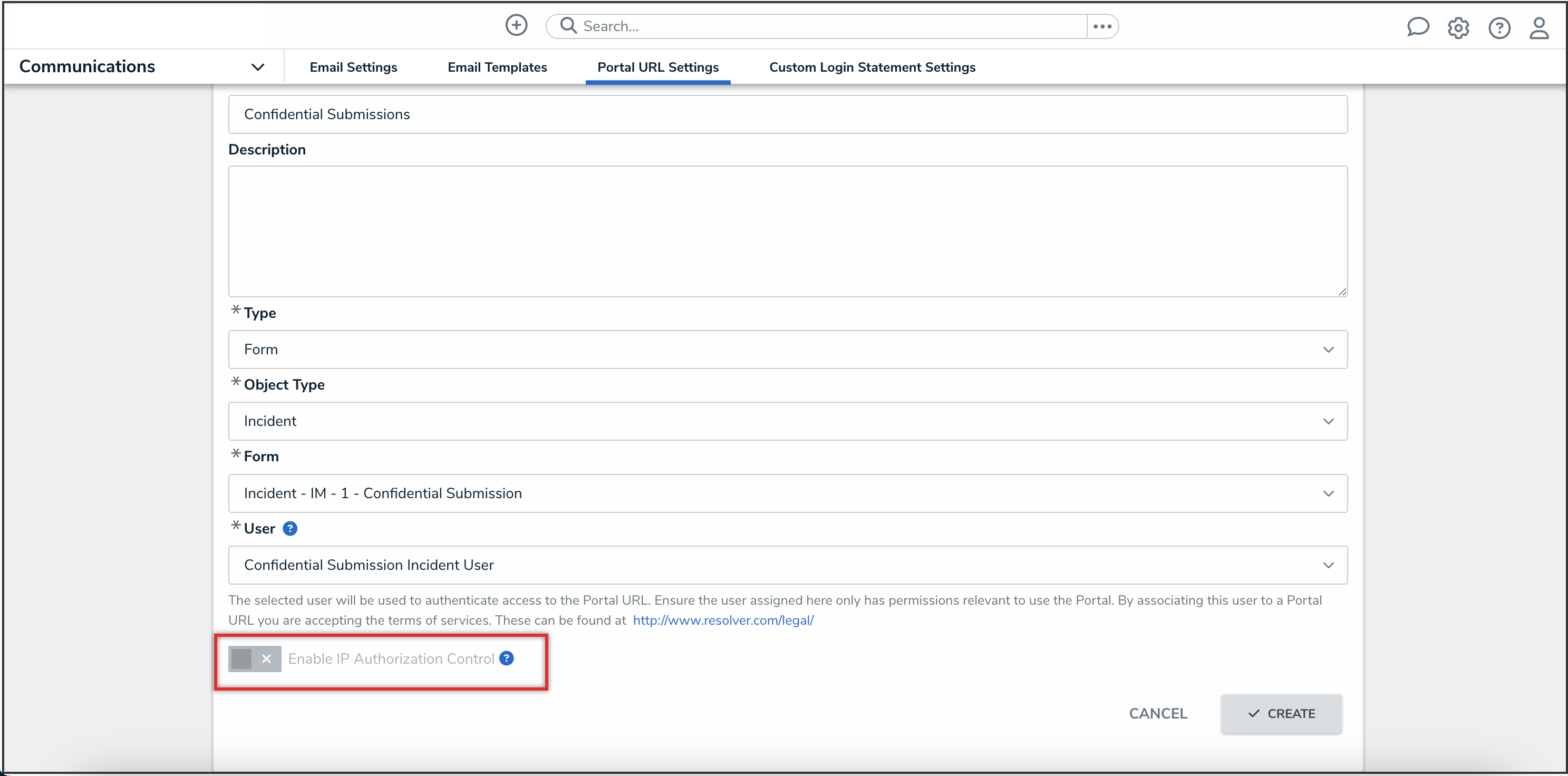Click the plus quick-create icon
This screenshot has width=1568, height=776.
(x=516, y=25)
